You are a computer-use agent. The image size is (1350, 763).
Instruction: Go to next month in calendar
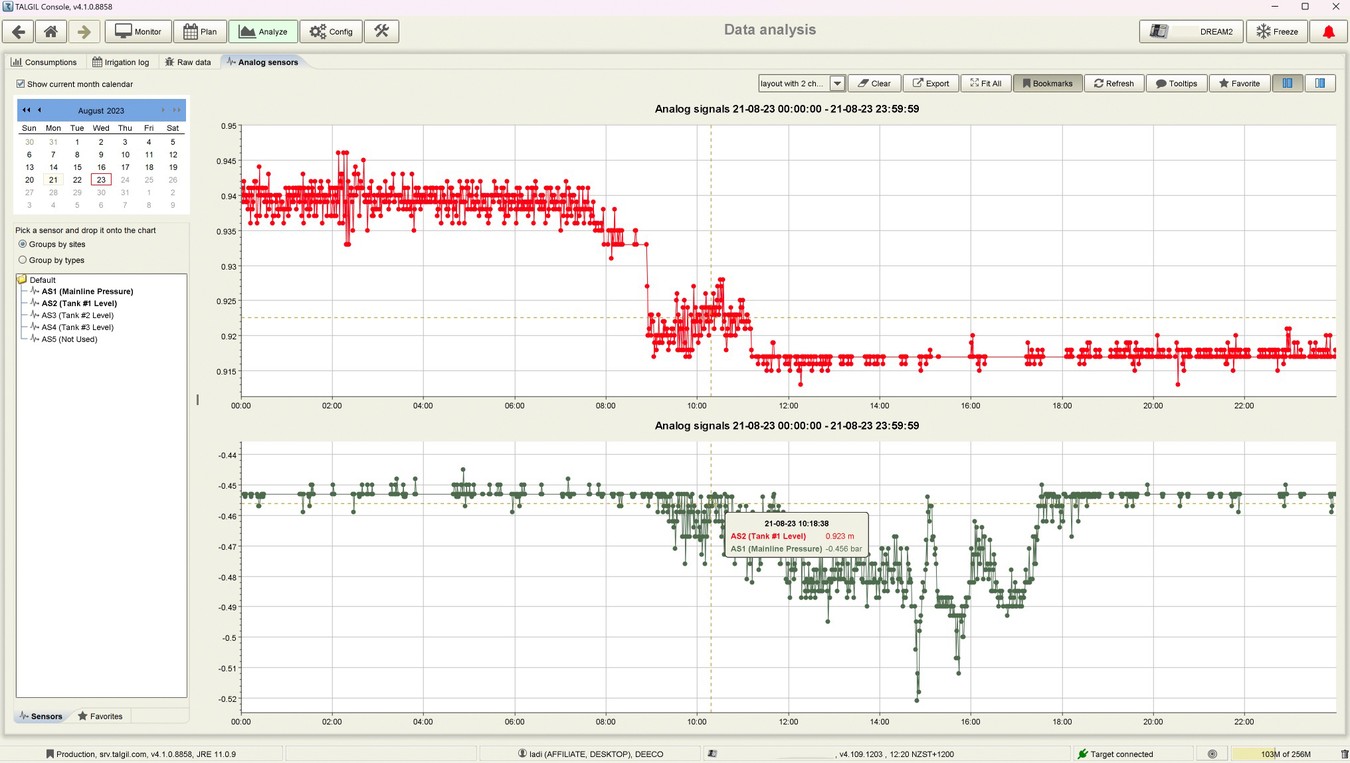[x=163, y=110]
